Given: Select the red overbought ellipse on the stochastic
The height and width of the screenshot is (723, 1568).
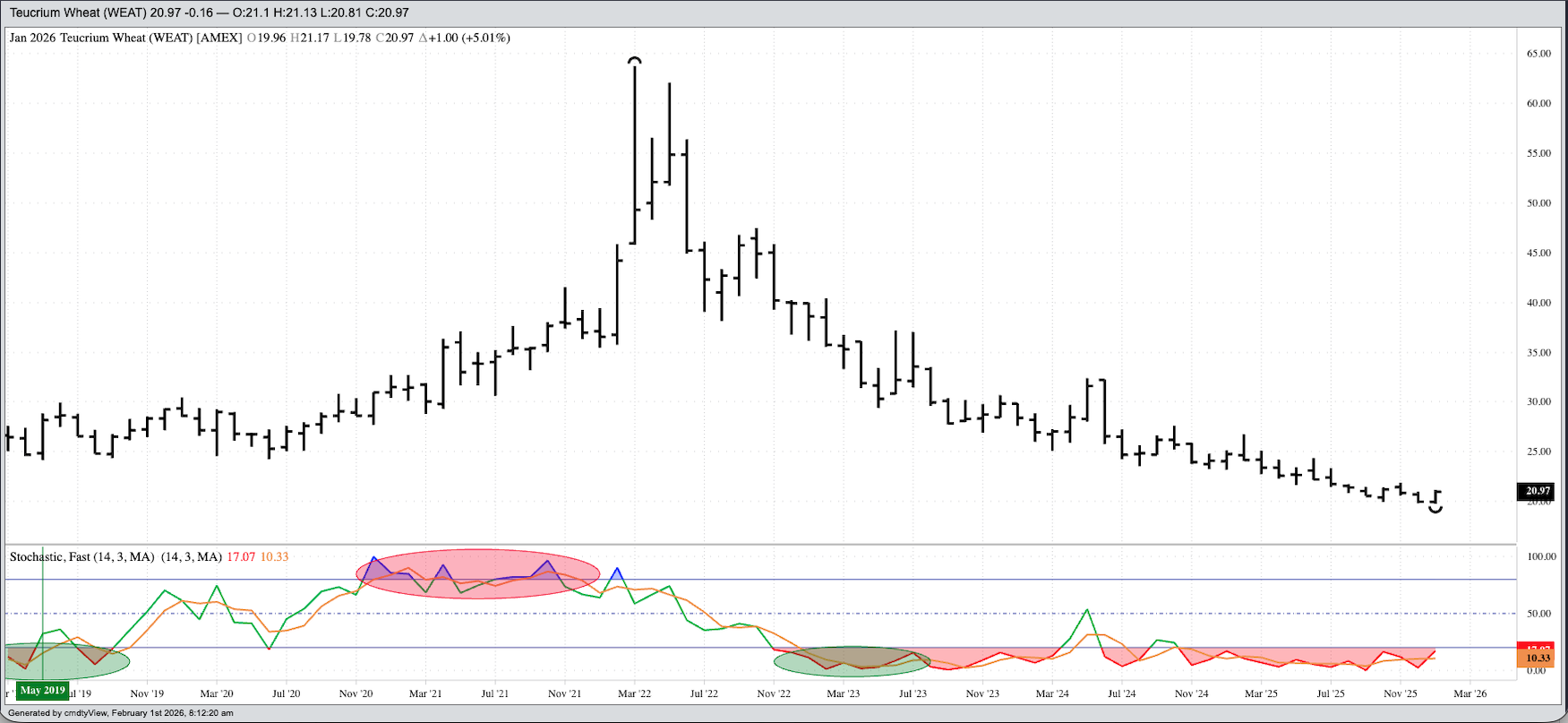Looking at the screenshot, I should pyautogui.click(x=477, y=573).
